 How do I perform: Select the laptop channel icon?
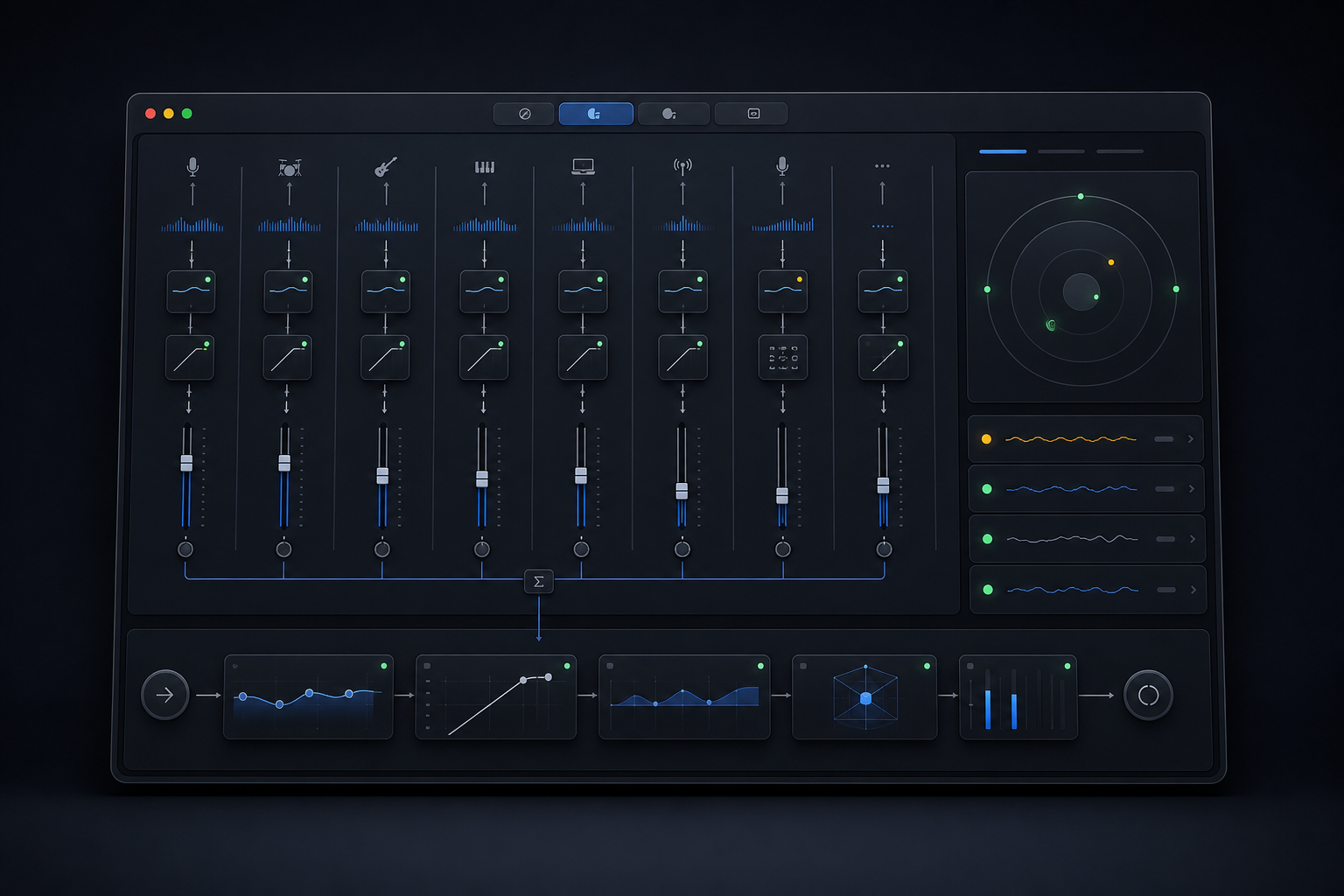click(583, 166)
